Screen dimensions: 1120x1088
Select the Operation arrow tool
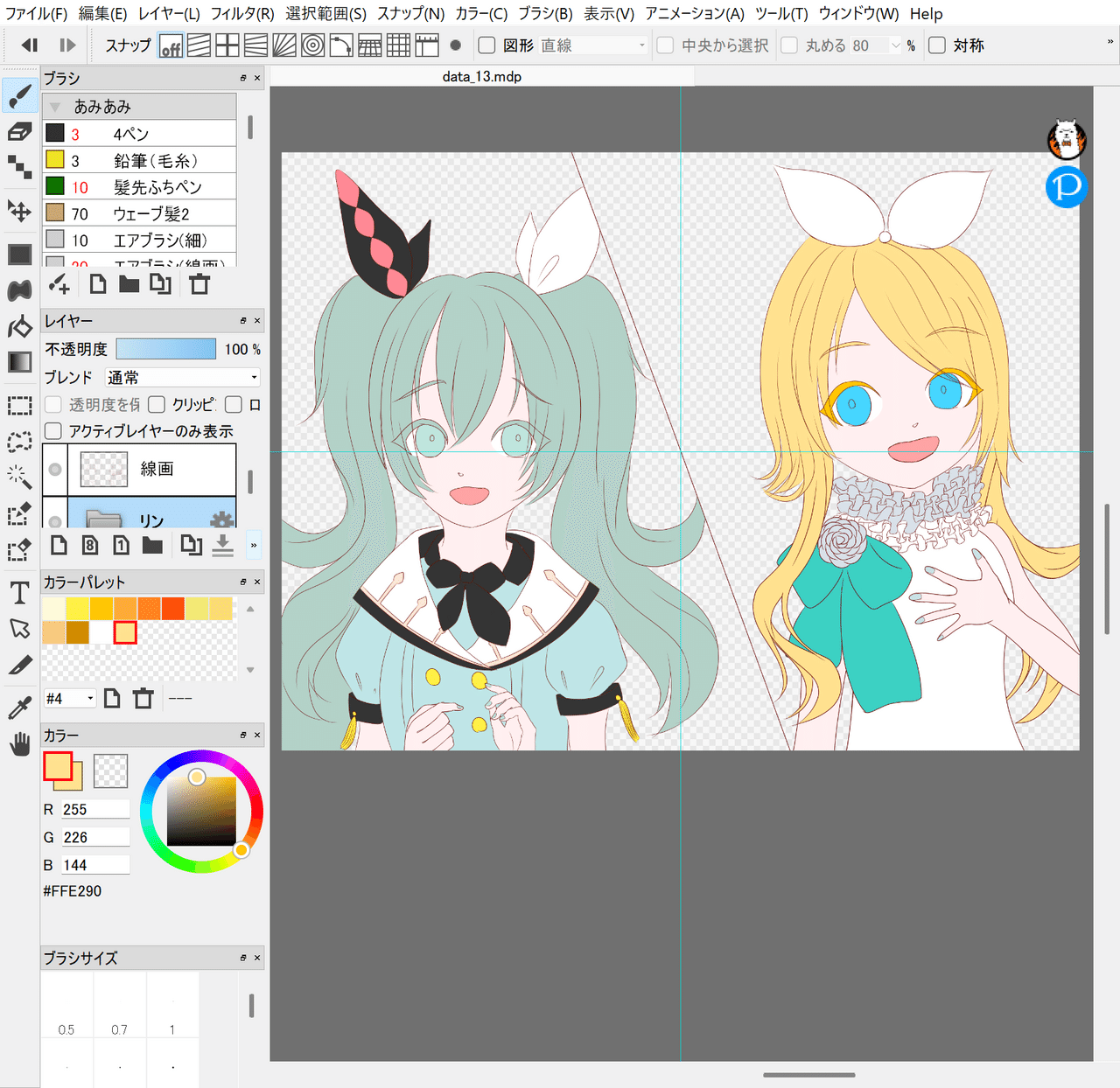[19, 629]
